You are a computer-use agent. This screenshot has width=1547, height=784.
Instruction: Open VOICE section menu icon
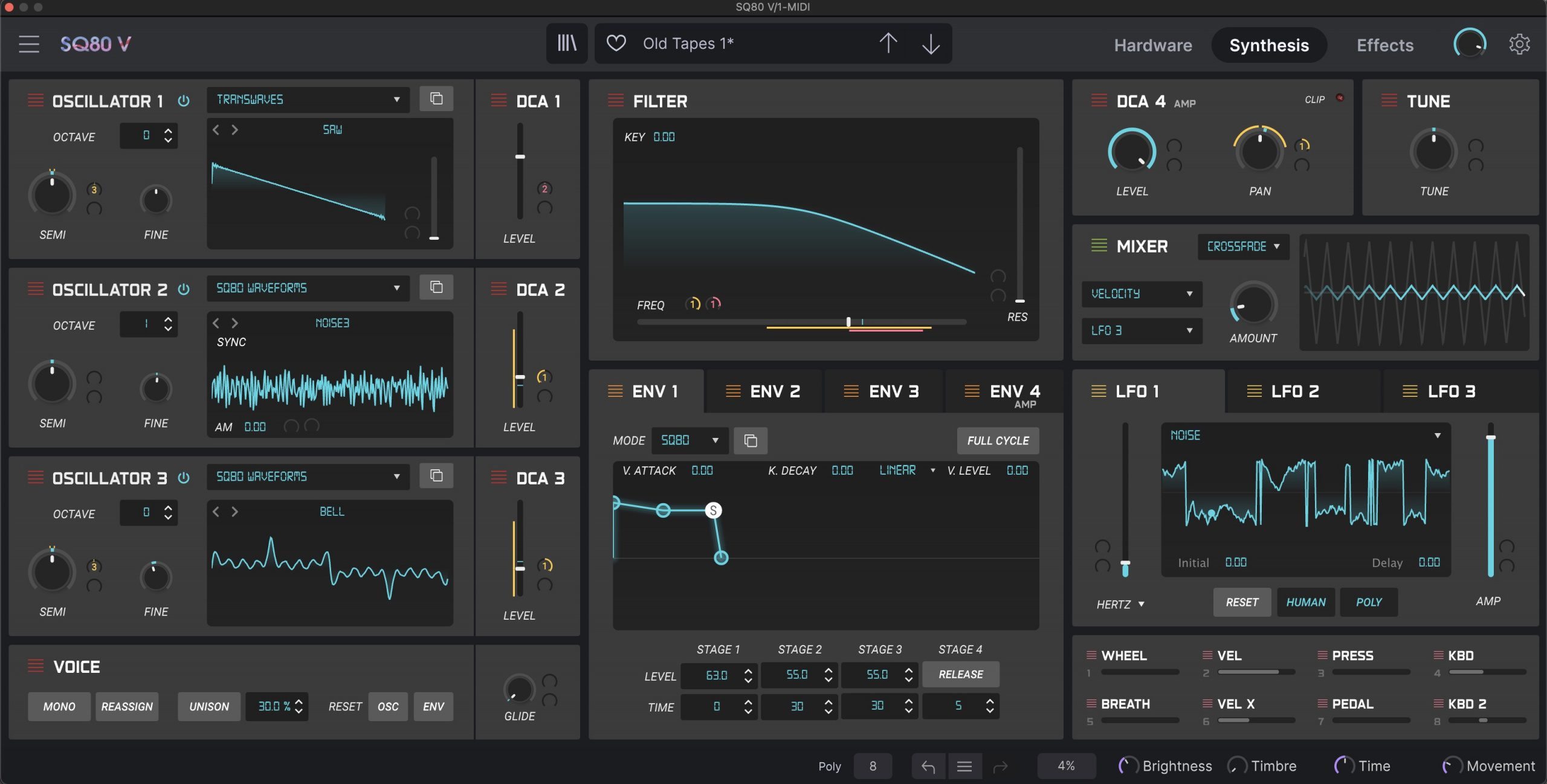tap(36, 666)
